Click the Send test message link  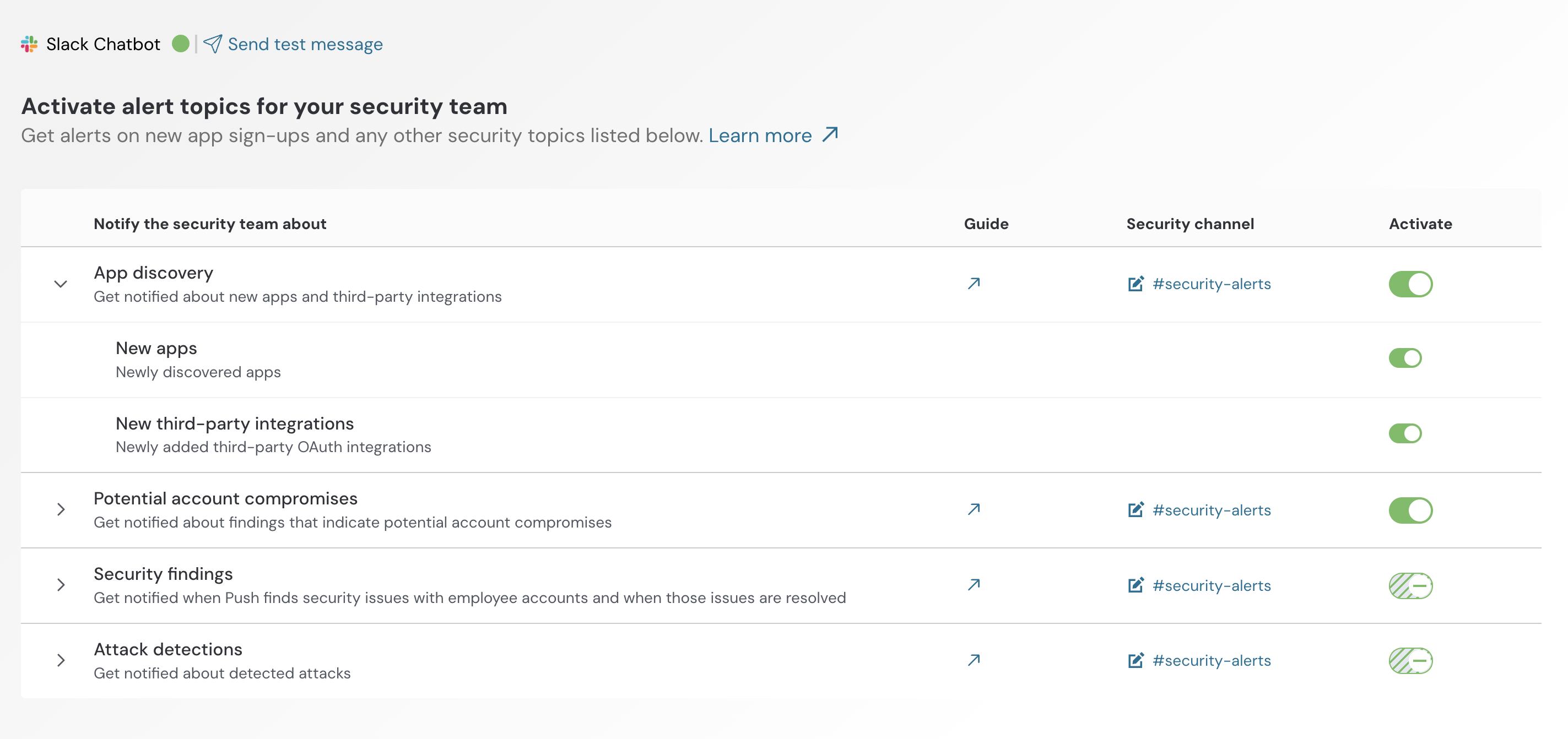coord(304,43)
